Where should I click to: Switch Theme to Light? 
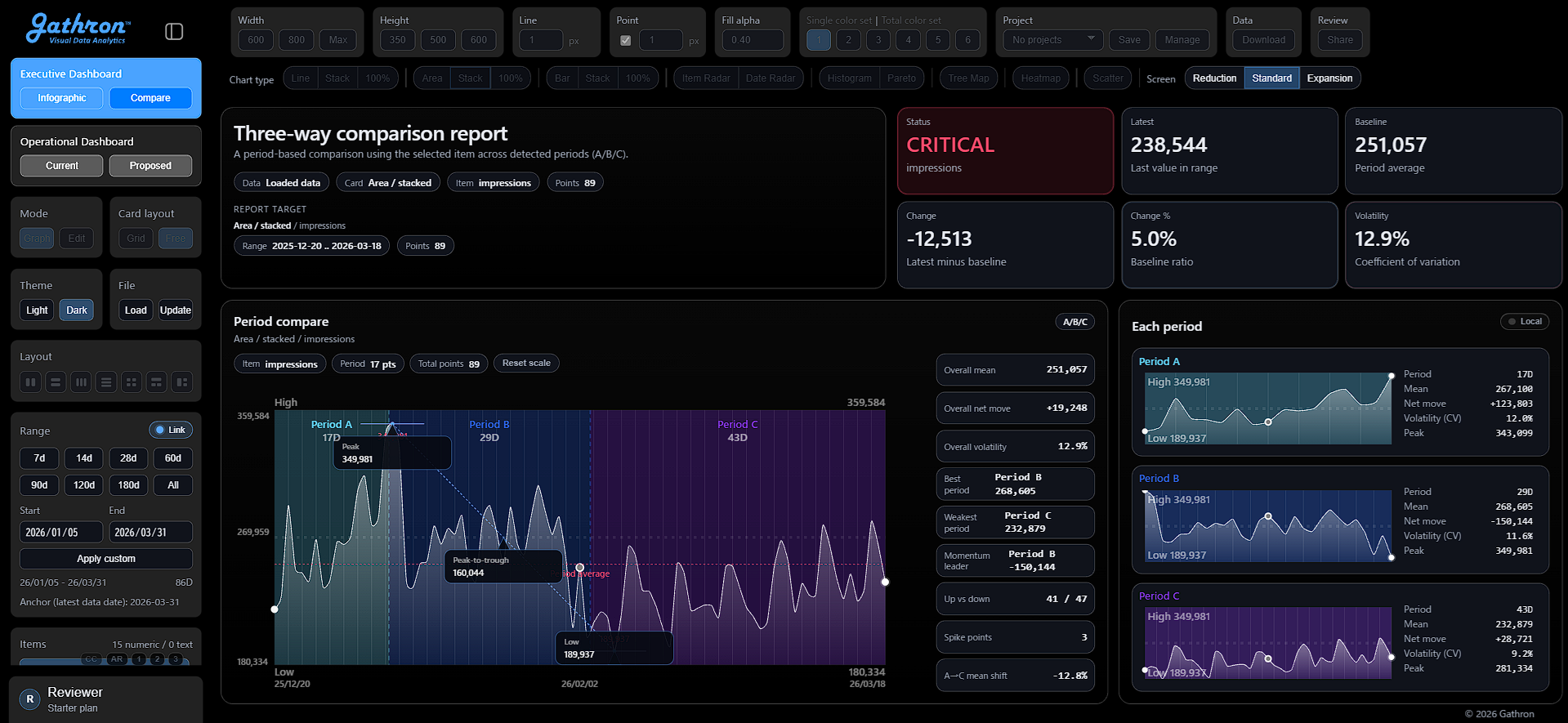tap(37, 310)
